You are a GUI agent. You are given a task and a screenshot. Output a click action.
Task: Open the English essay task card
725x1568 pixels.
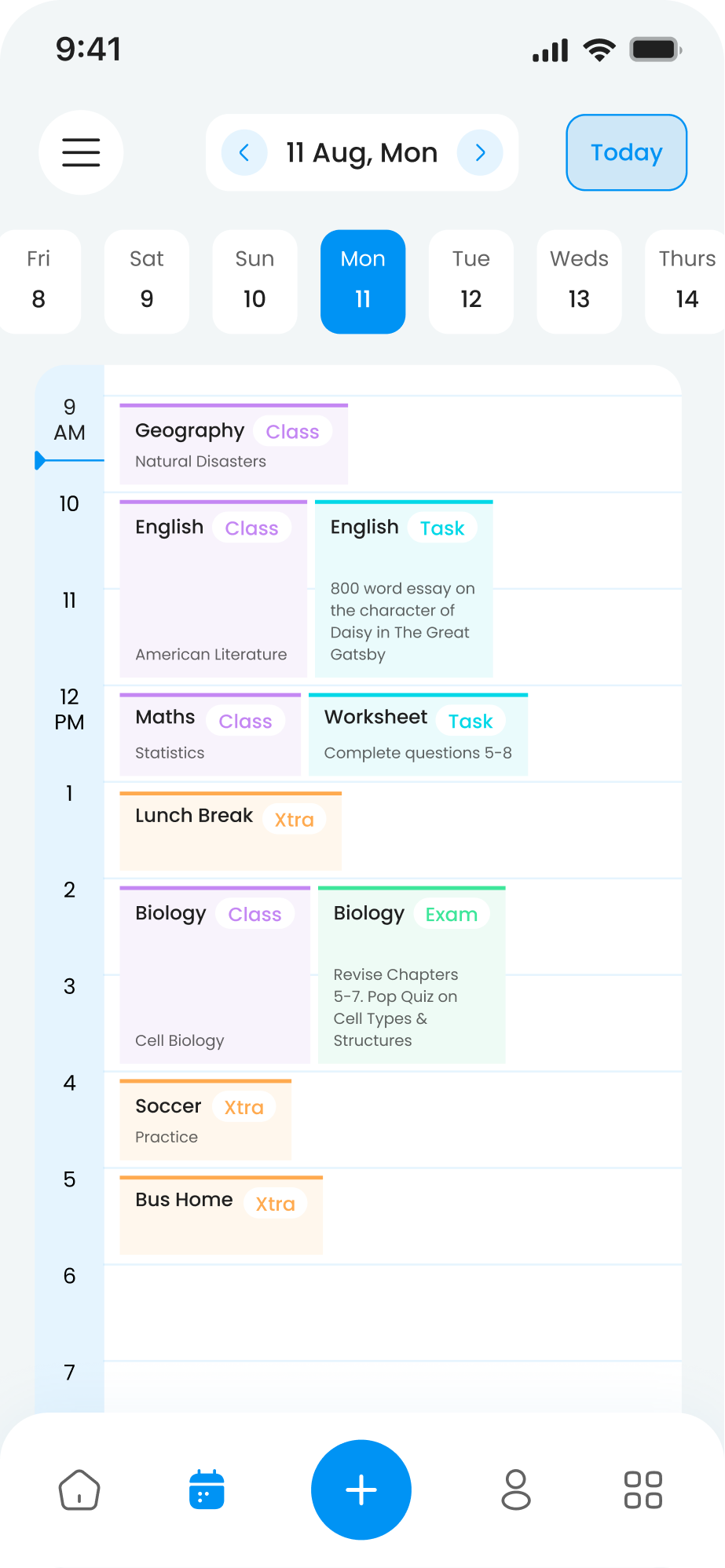(x=404, y=589)
